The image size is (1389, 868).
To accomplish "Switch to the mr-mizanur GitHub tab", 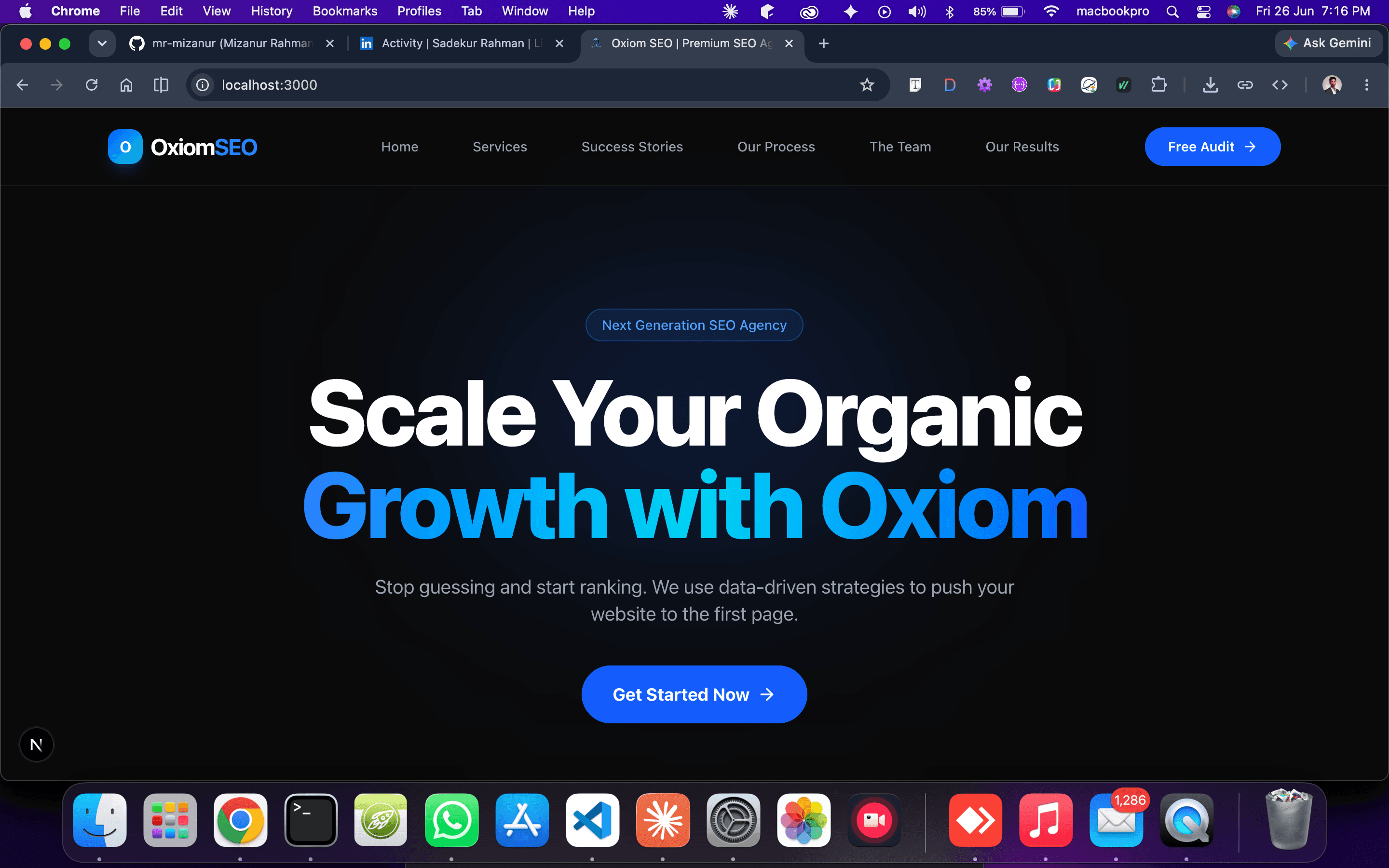I will pyautogui.click(x=232, y=43).
